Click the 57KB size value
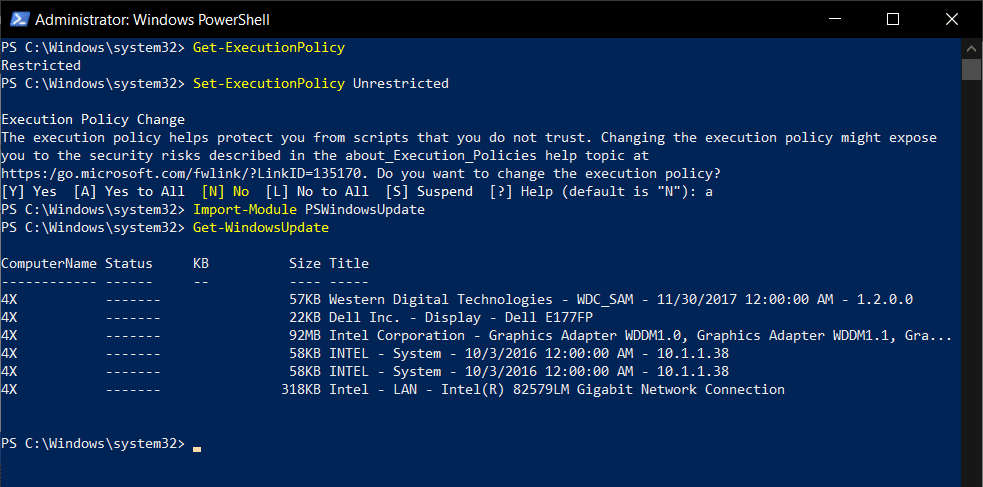983x487 pixels. coord(305,300)
